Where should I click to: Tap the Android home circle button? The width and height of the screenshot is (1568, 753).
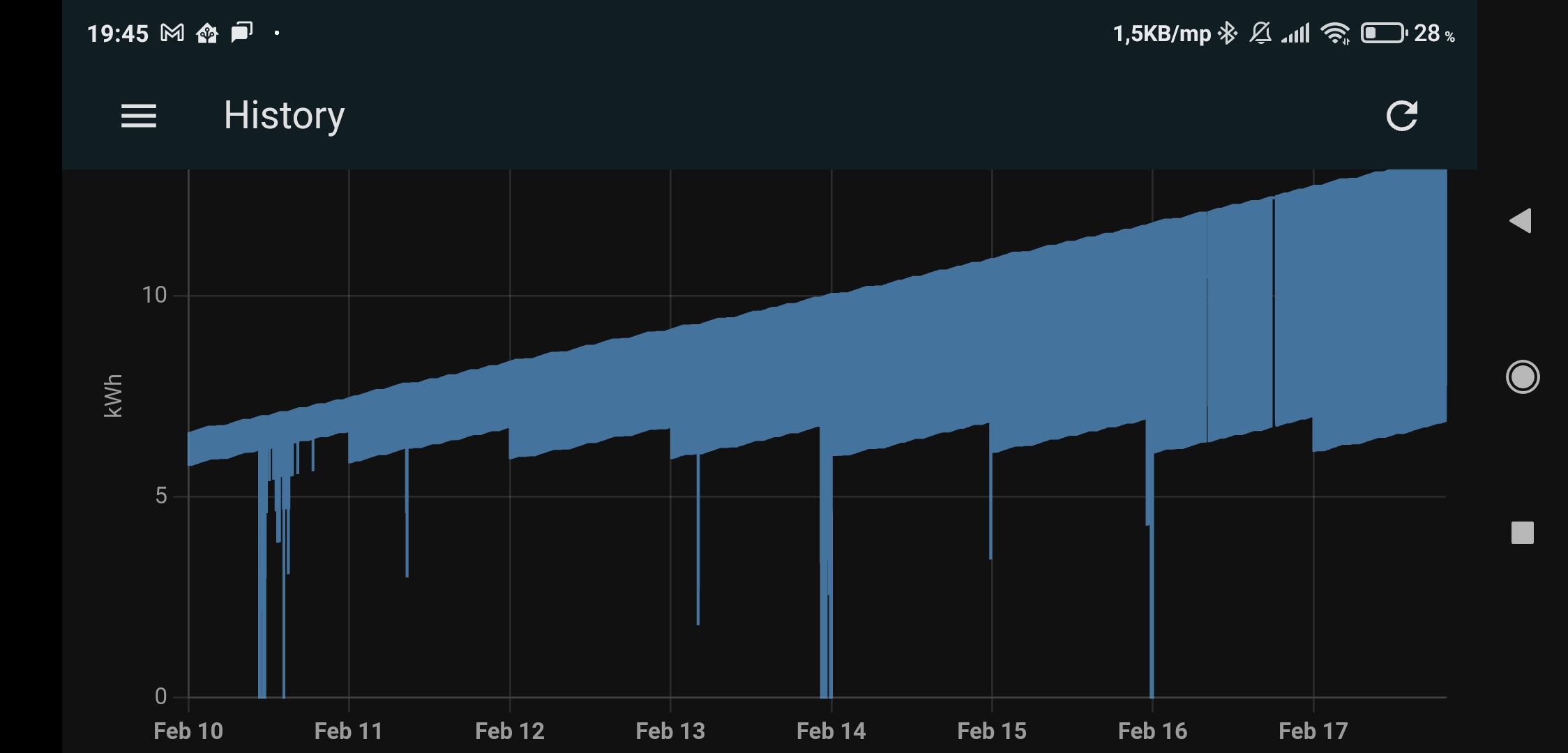[x=1522, y=377]
